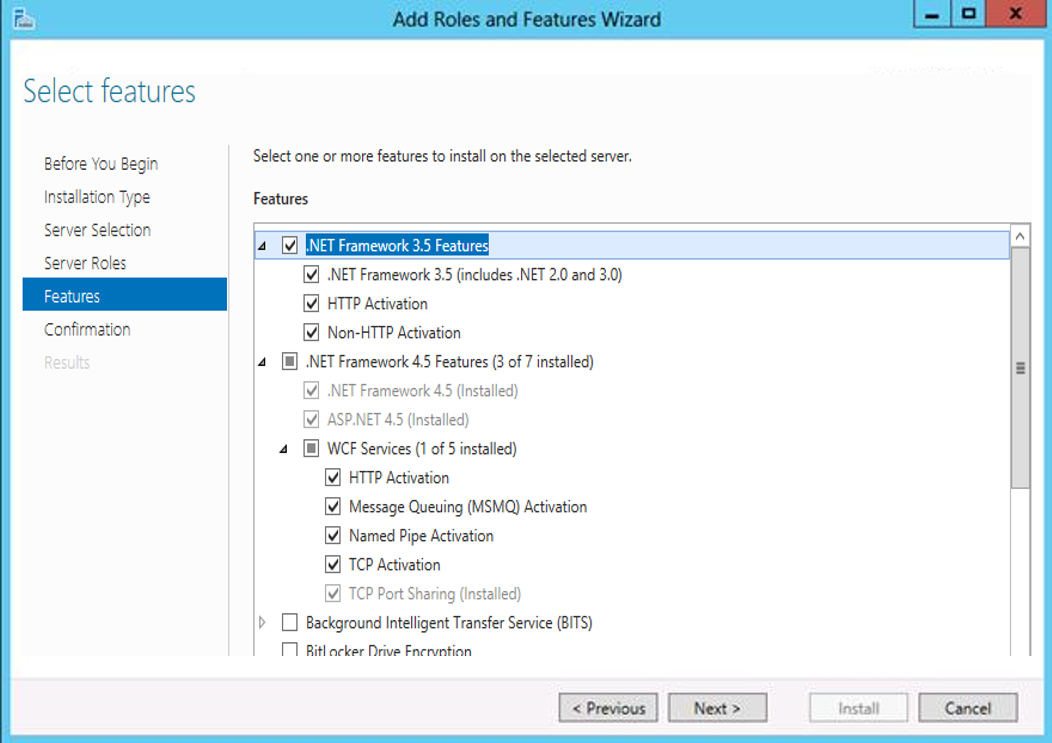
Task: Open Server Roles step
Action: point(85,263)
